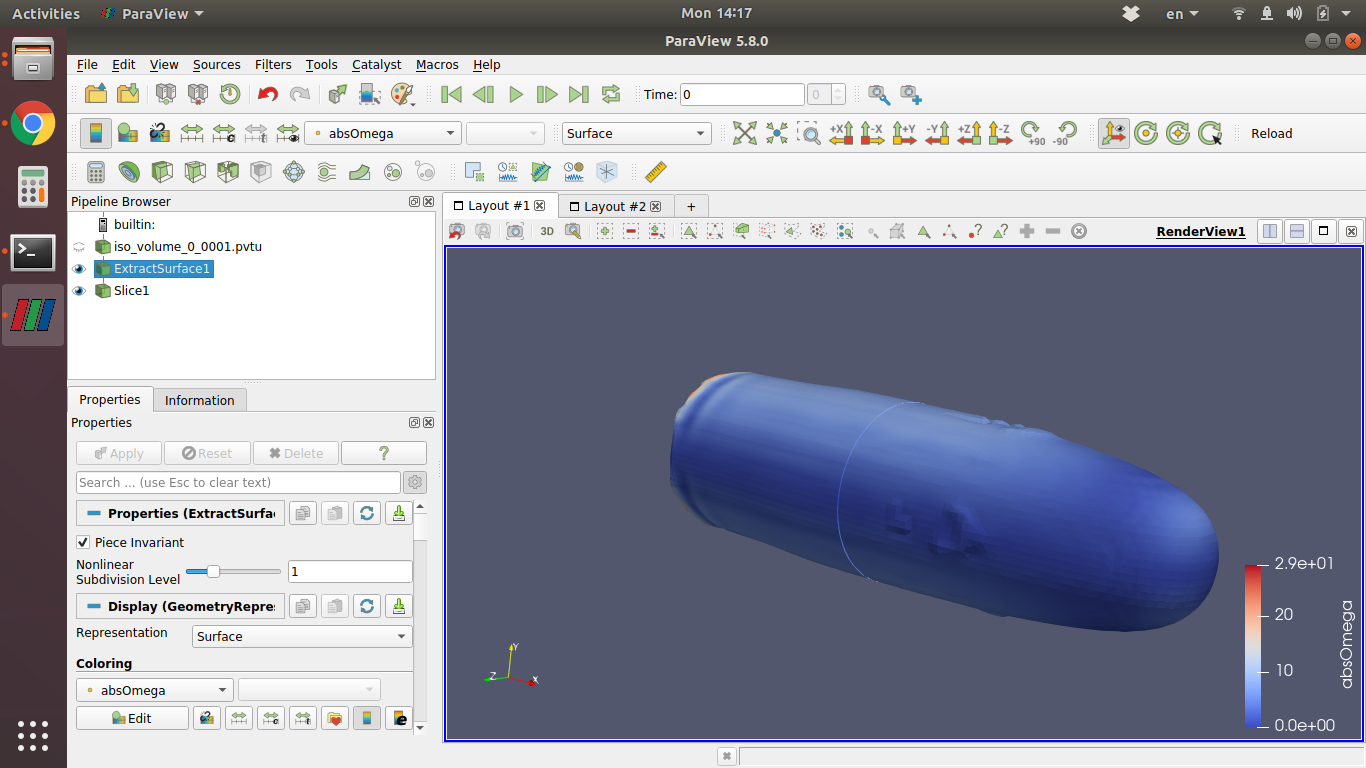Open the Sources menu
This screenshot has width=1366, height=768.
[x=216, y=64]
